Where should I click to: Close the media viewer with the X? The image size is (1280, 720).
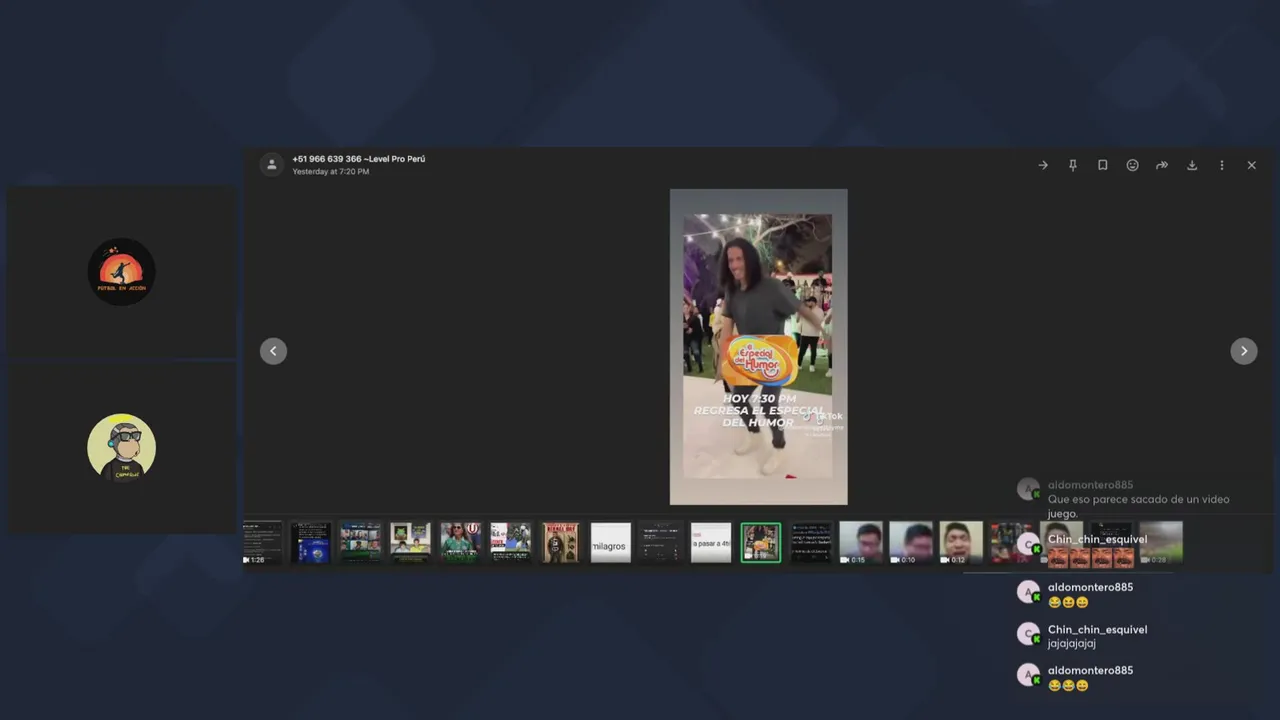[x=1251, y=165]
